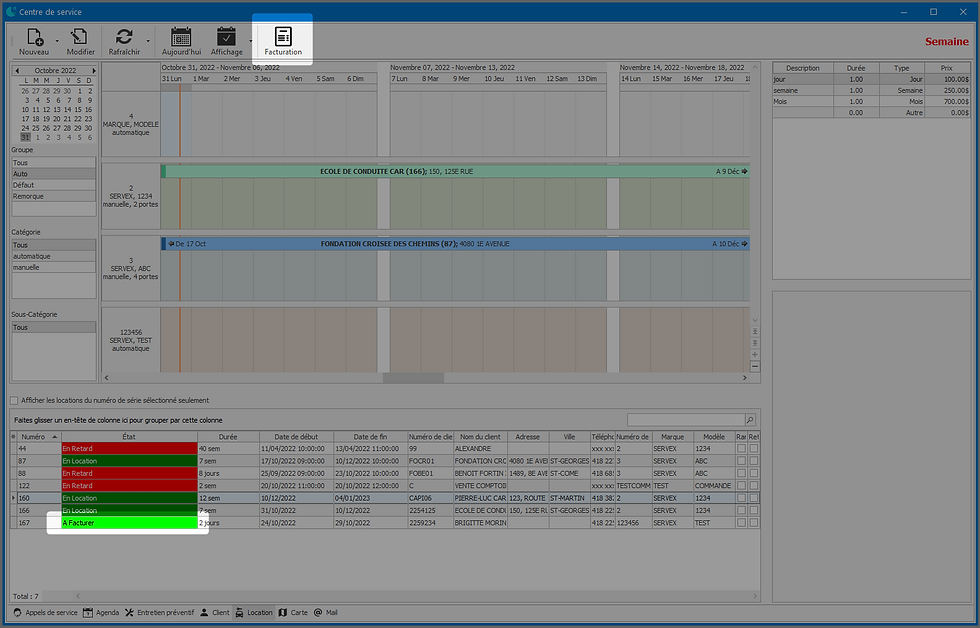Viewport: 980px width, 628px height.
Task: Open the Appels de service tab
Action: [x=46, y=612]
